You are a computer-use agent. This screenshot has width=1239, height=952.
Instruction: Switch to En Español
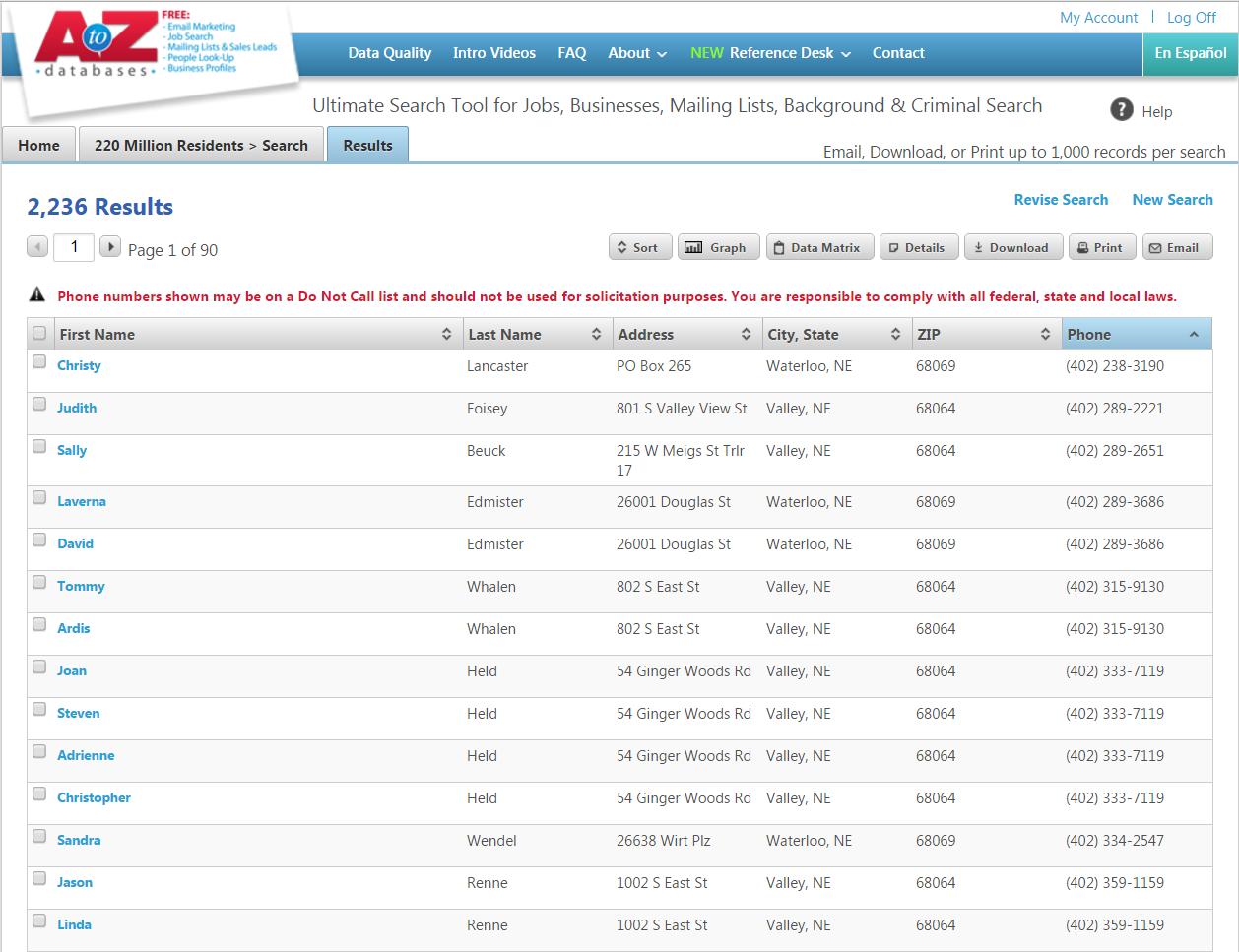(1190, 53)
